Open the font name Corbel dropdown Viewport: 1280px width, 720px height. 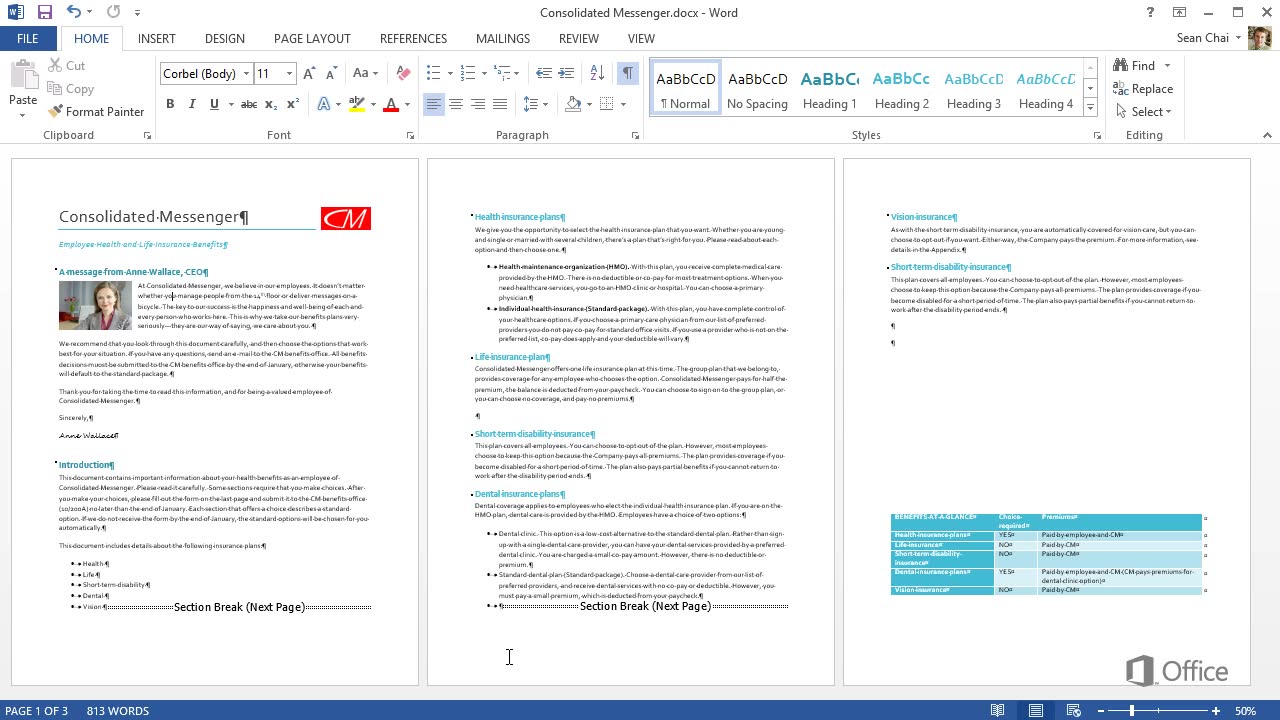click(245, 73)
